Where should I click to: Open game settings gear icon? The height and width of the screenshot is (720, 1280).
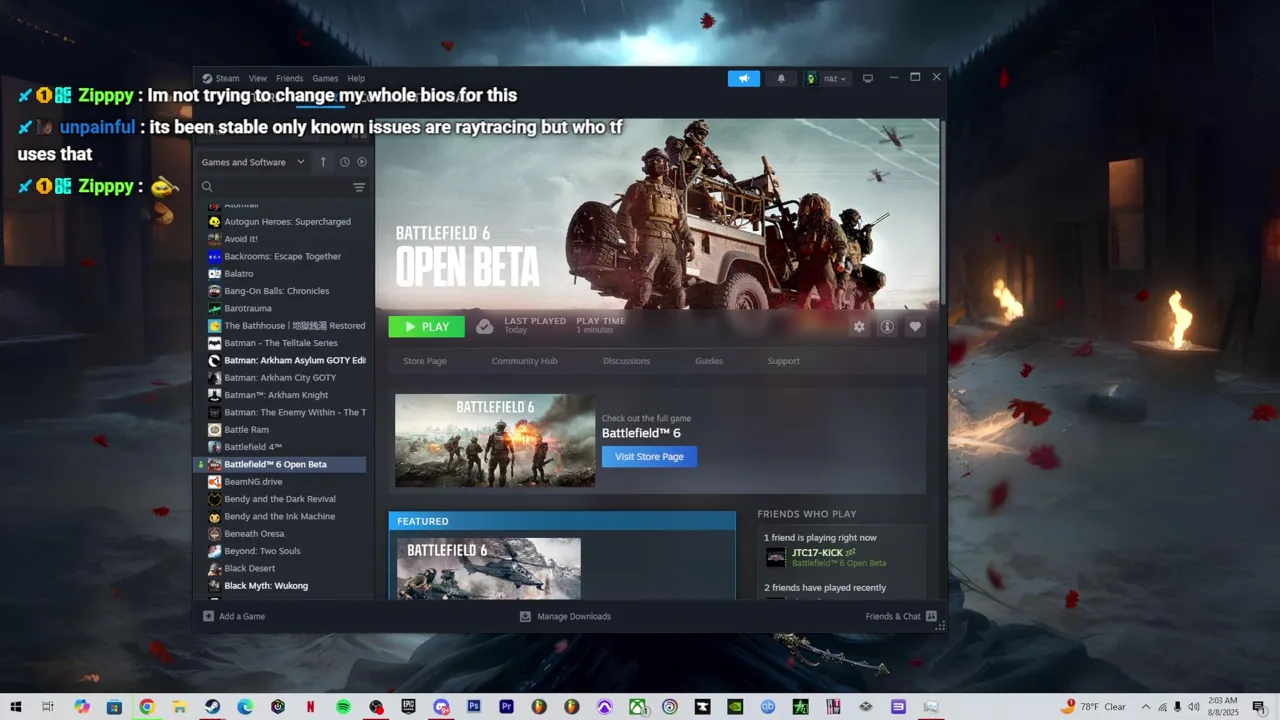859,327
